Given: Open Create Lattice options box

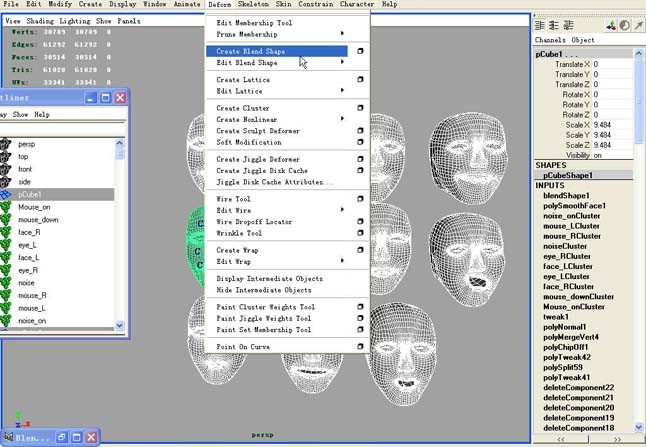Looking at the screenshot, I should 360,79.
